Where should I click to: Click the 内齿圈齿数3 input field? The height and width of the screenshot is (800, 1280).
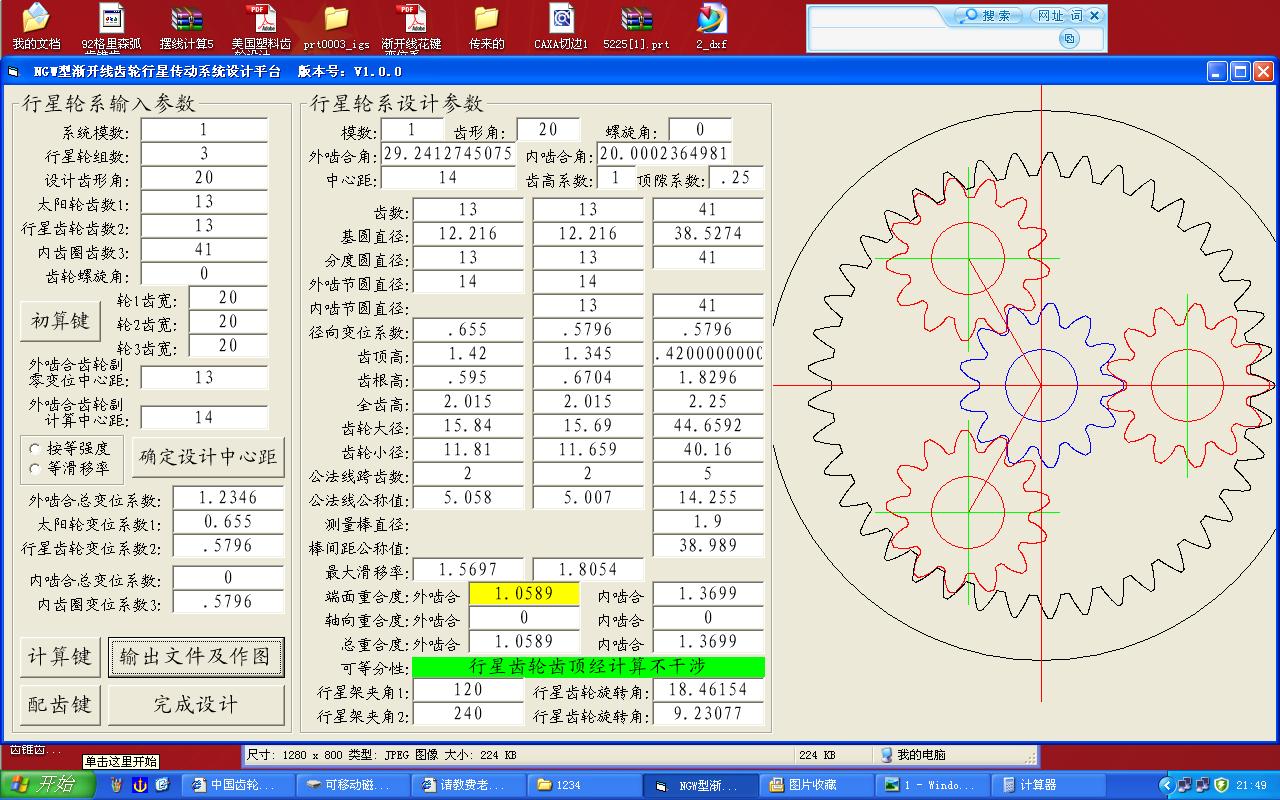click(204, 250)
